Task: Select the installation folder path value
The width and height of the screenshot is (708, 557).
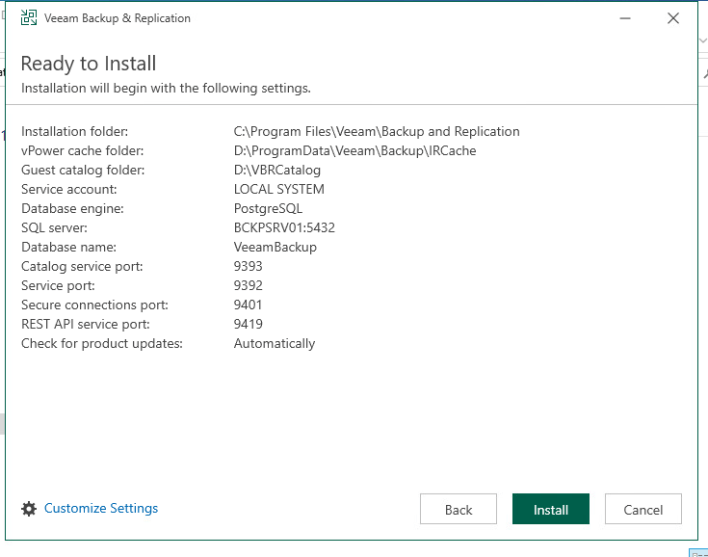Action: coord(377,131)
